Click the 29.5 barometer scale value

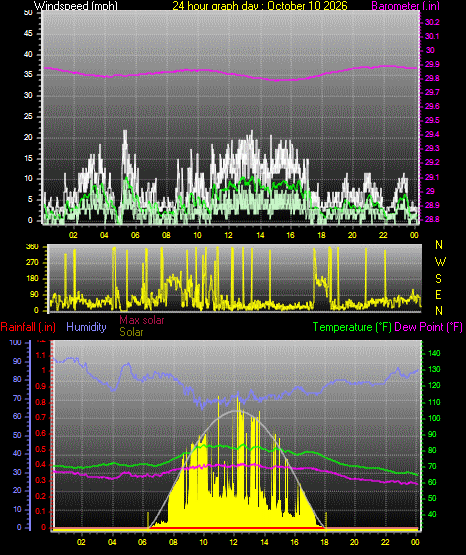[432, 121]
